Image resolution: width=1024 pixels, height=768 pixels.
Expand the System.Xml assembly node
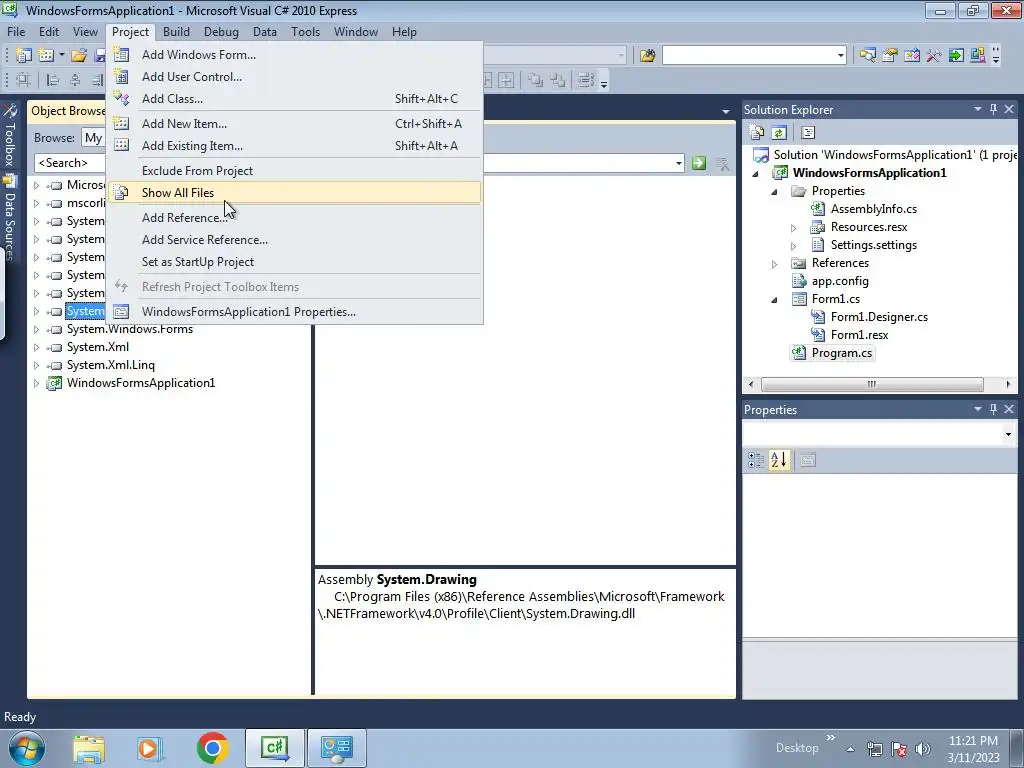click(37, 347)
